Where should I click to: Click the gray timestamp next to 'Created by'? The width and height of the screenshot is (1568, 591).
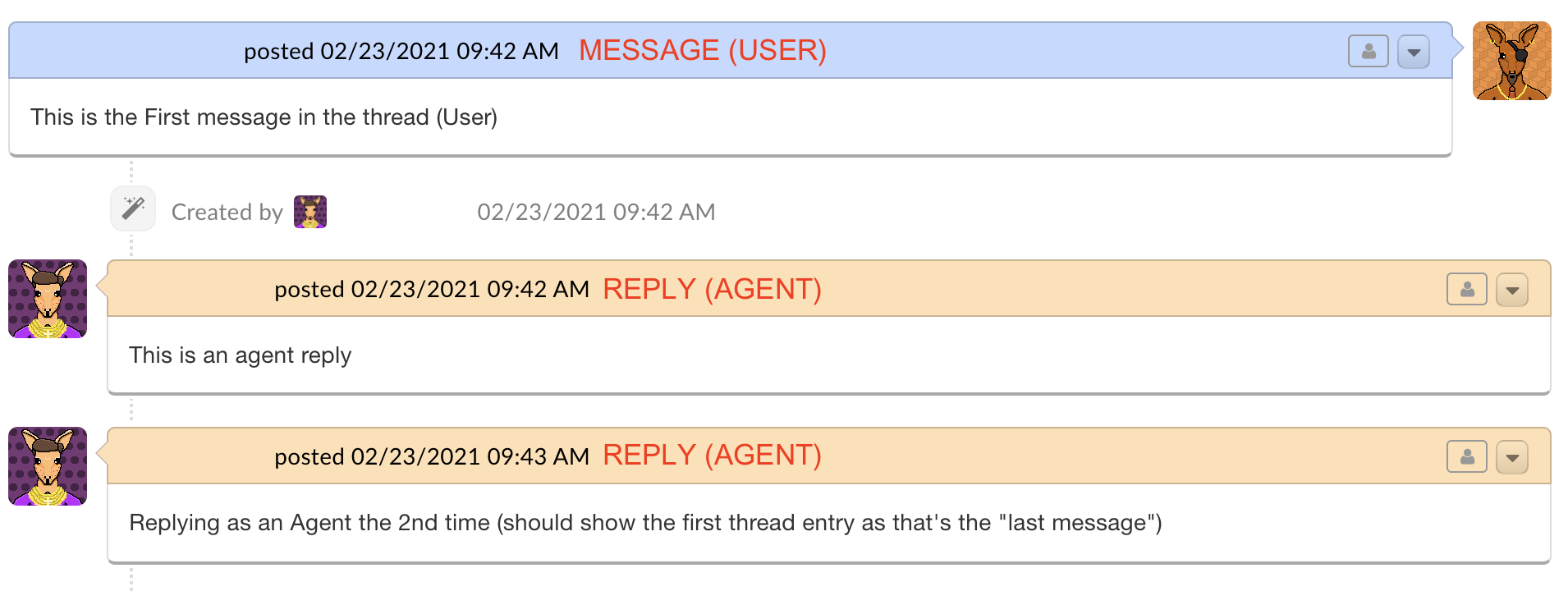tap(596, 212)
